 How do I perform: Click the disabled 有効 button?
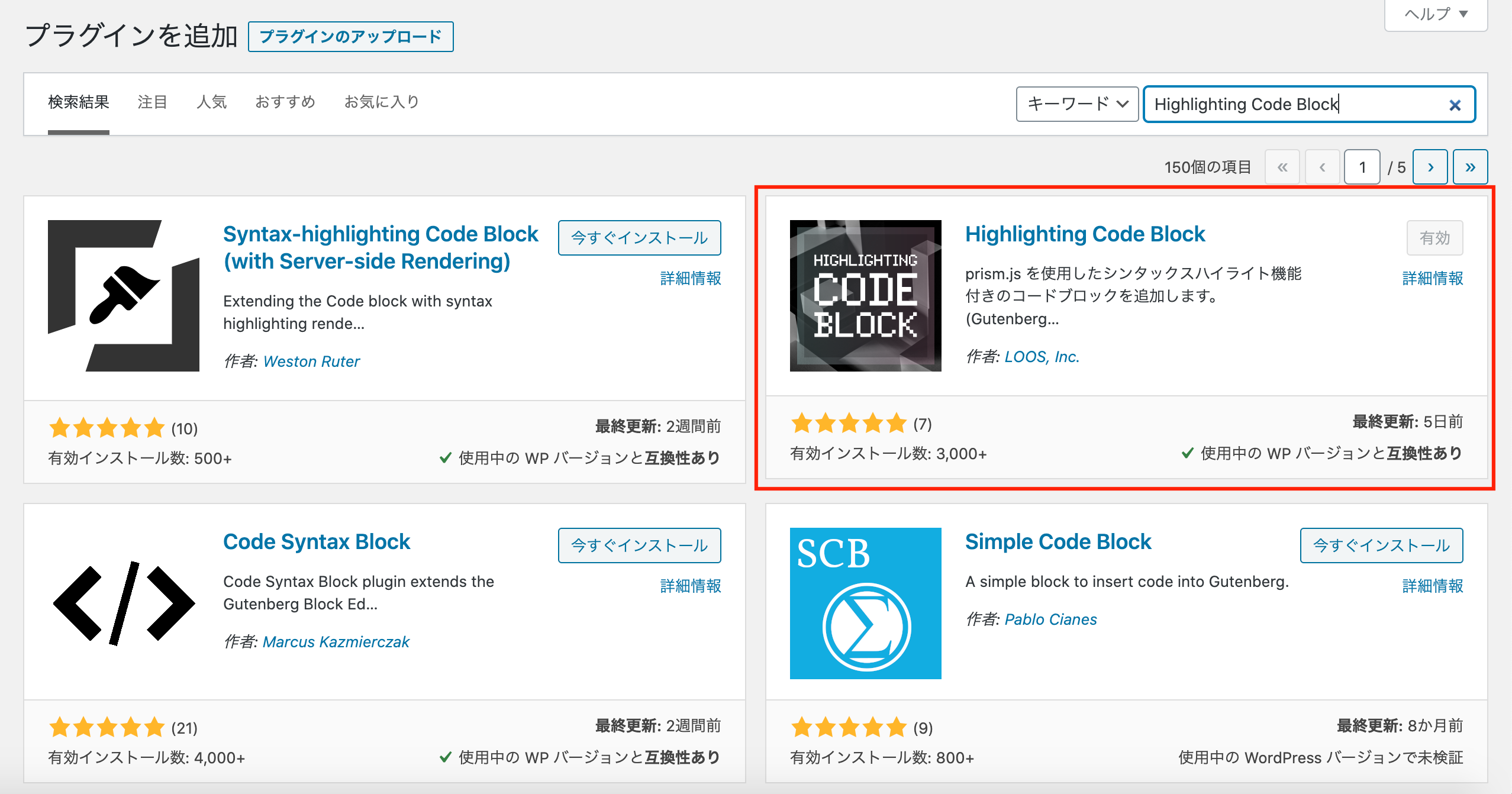tap(1434, 238)
